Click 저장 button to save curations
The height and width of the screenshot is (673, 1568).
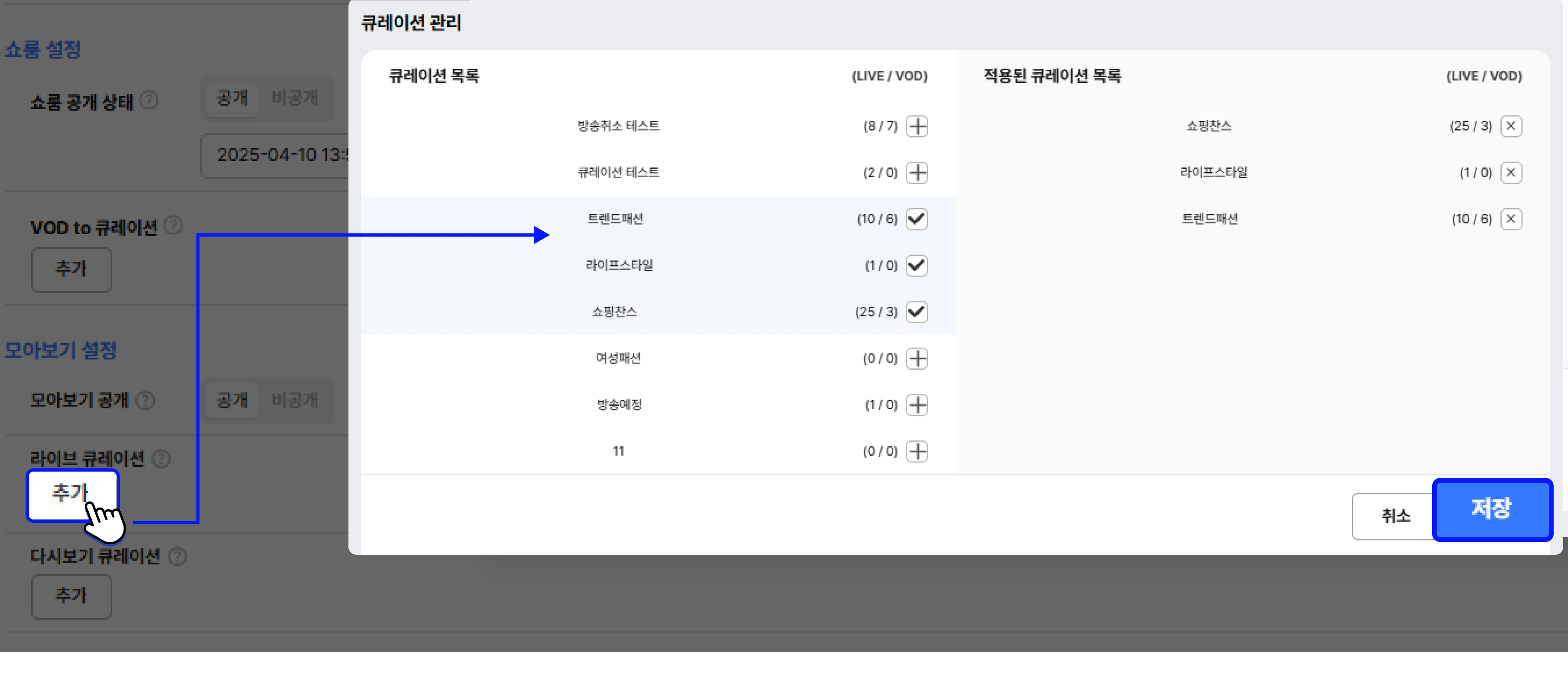pos(1492,509)
